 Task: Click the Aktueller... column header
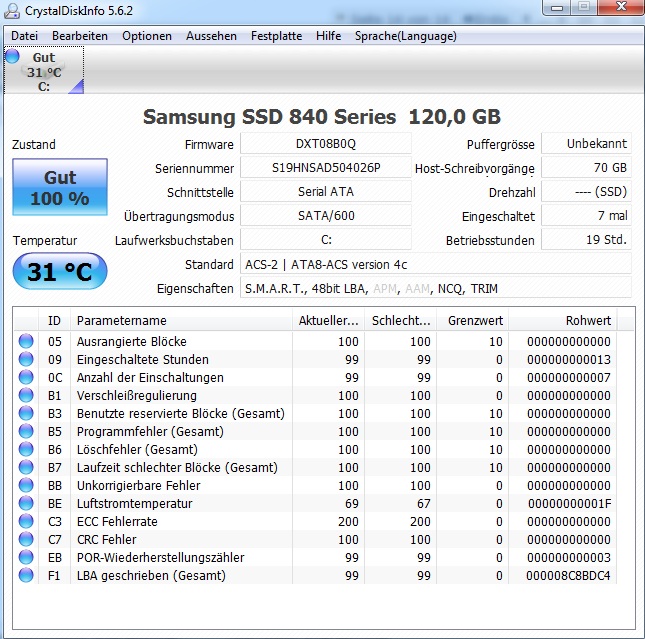pyautogui.click(x=328, y=321)
